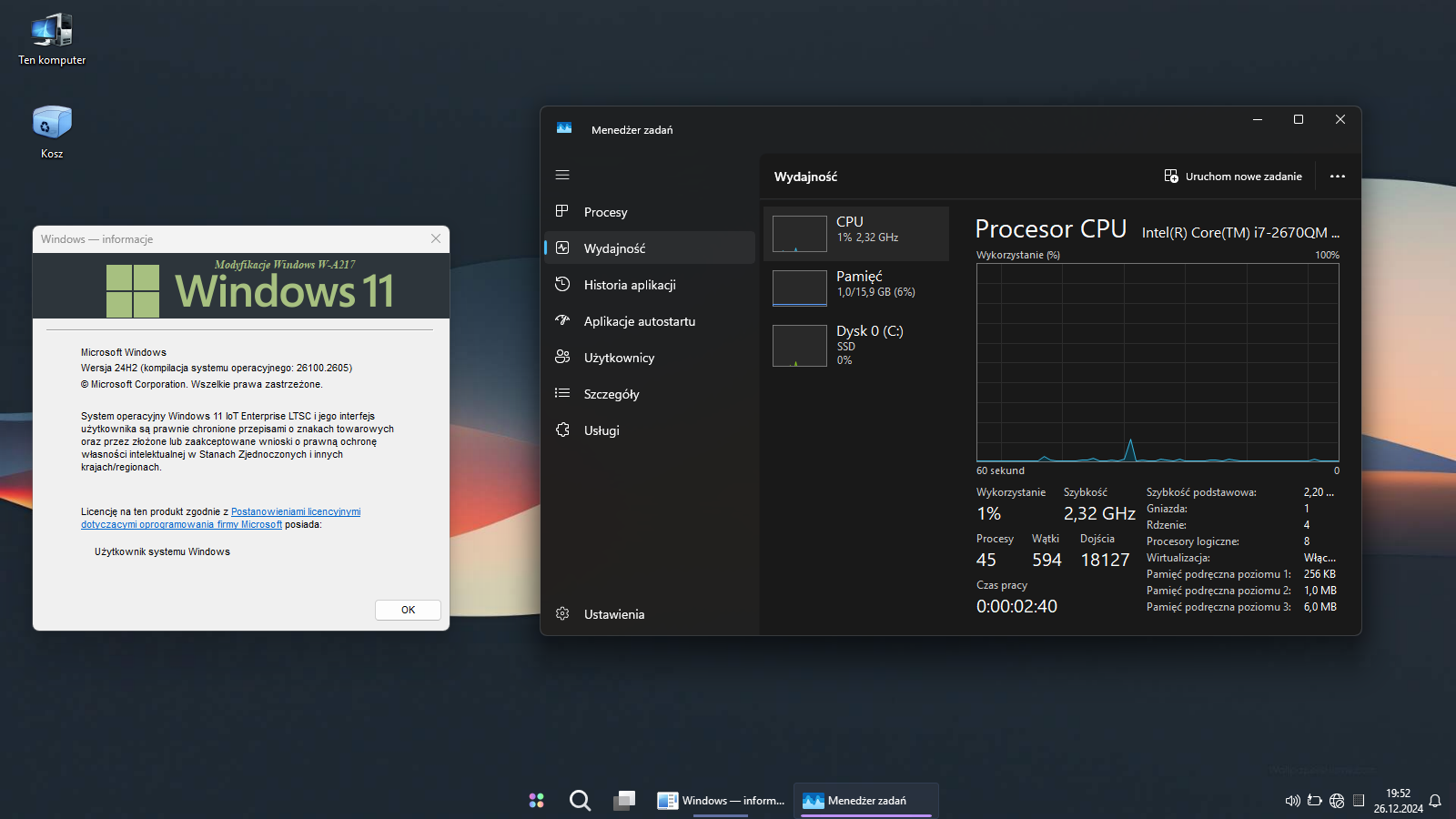Click Uruchom nowe zadanie button
The height and width of the screenshot is (819, 1456).
[x=1233, y=177]
